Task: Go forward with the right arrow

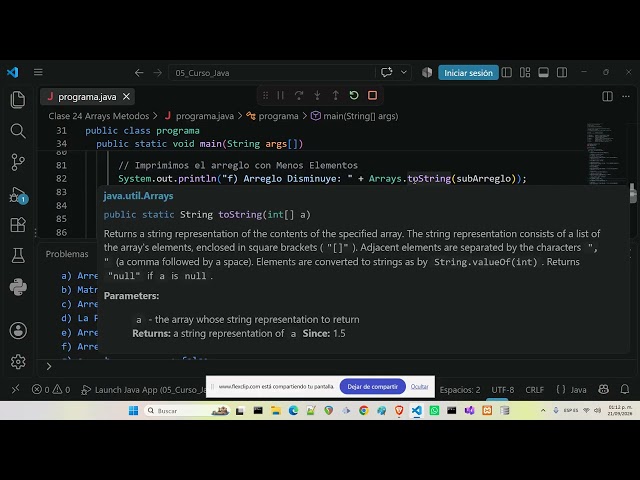Action: [x=158, y=73]
